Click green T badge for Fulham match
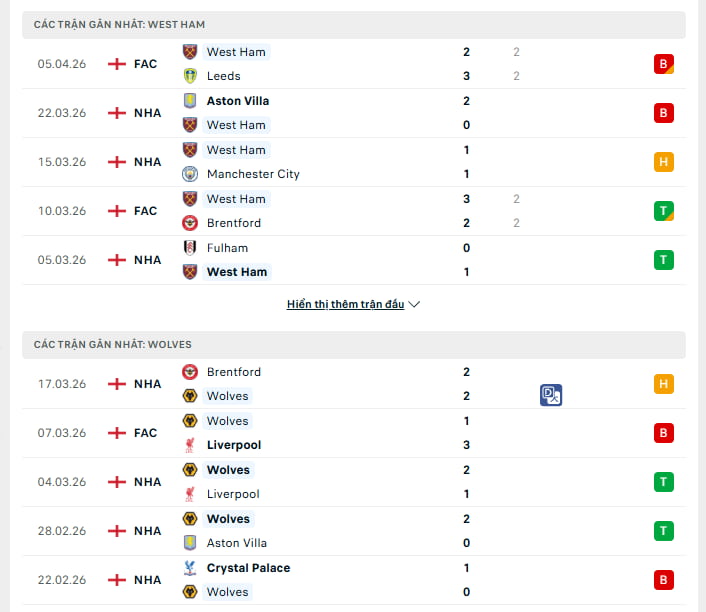Screen dimensions: 706x612 pyautogui.click(x=663, y=260)
